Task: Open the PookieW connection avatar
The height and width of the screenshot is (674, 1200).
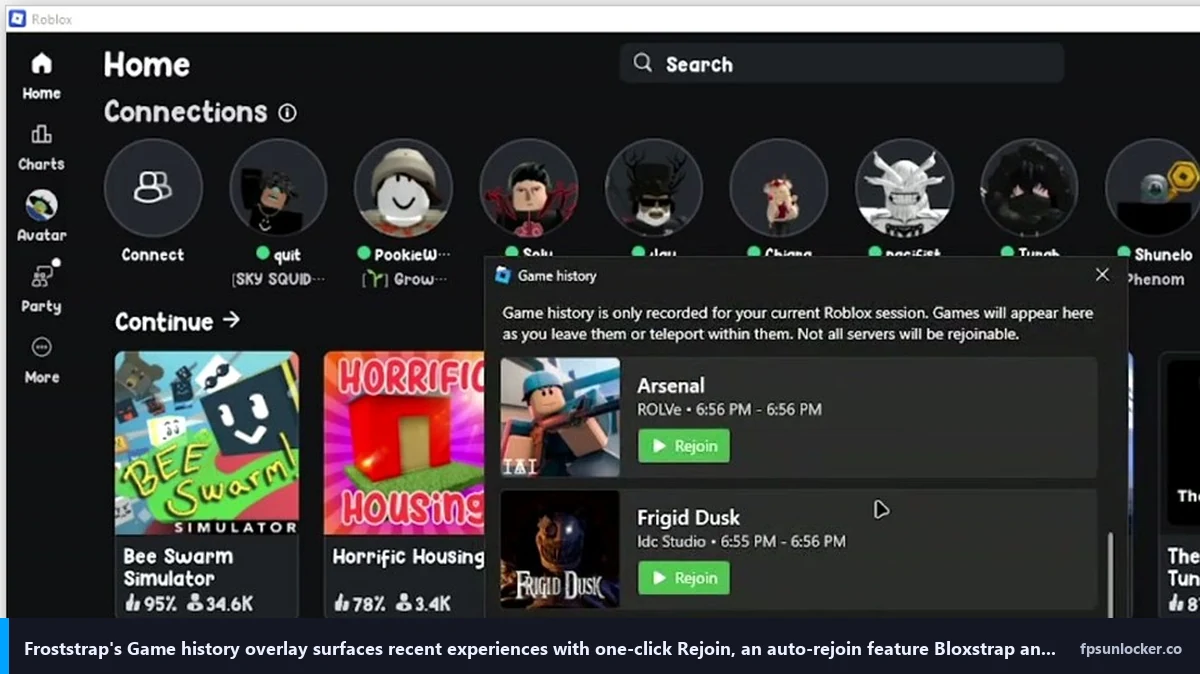Action: click(x=403, y=187)
